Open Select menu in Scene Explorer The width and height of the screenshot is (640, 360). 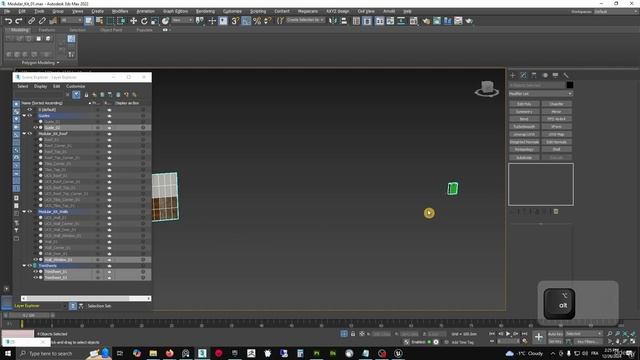tap(22, 86)
